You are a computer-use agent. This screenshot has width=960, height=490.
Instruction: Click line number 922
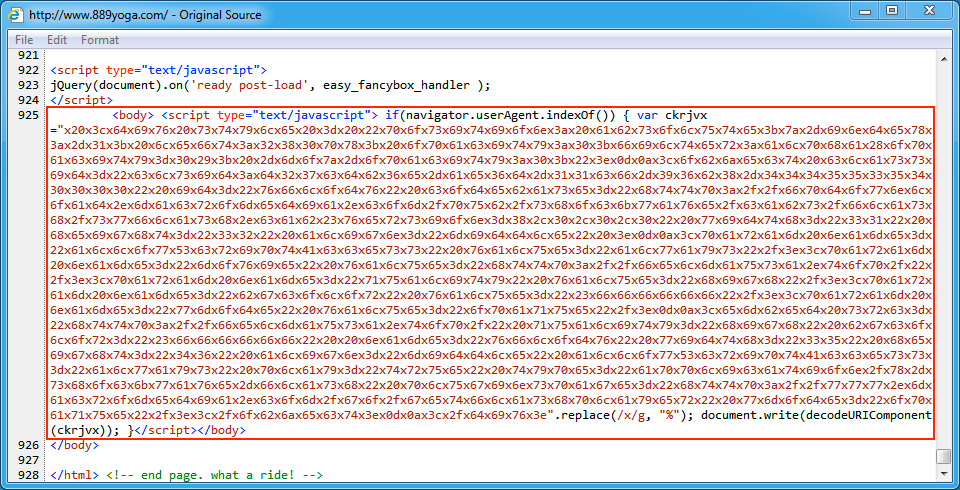click(x=28, y=70)
